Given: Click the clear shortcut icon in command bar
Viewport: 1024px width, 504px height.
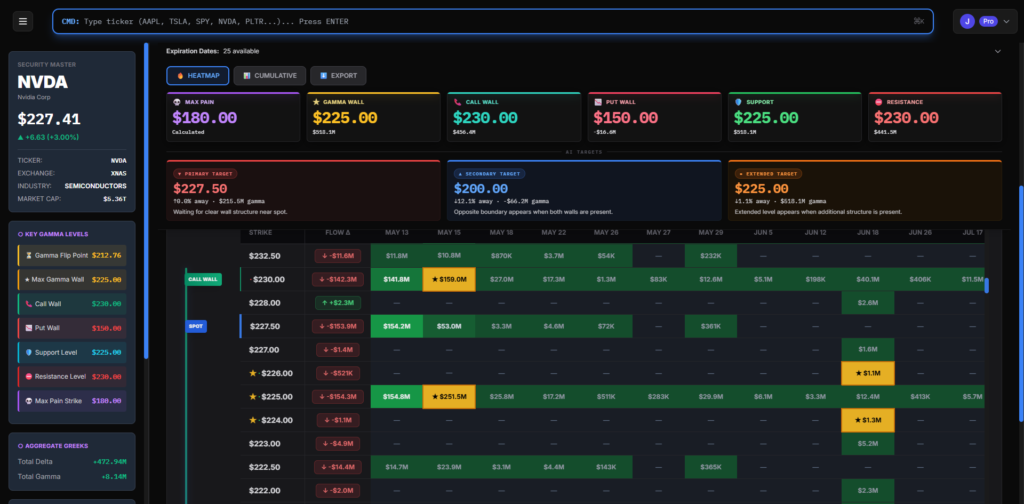Looking at the screenshot, I should tap(919, 22).
